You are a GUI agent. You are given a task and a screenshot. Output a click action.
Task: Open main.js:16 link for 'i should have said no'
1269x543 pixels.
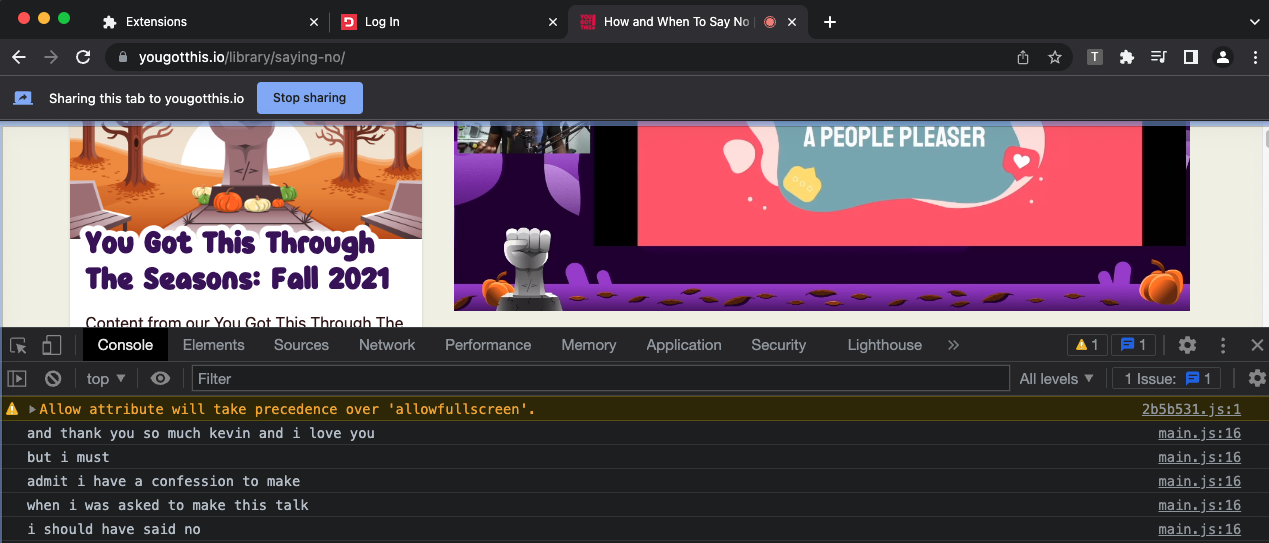(x=1199, y=529)
